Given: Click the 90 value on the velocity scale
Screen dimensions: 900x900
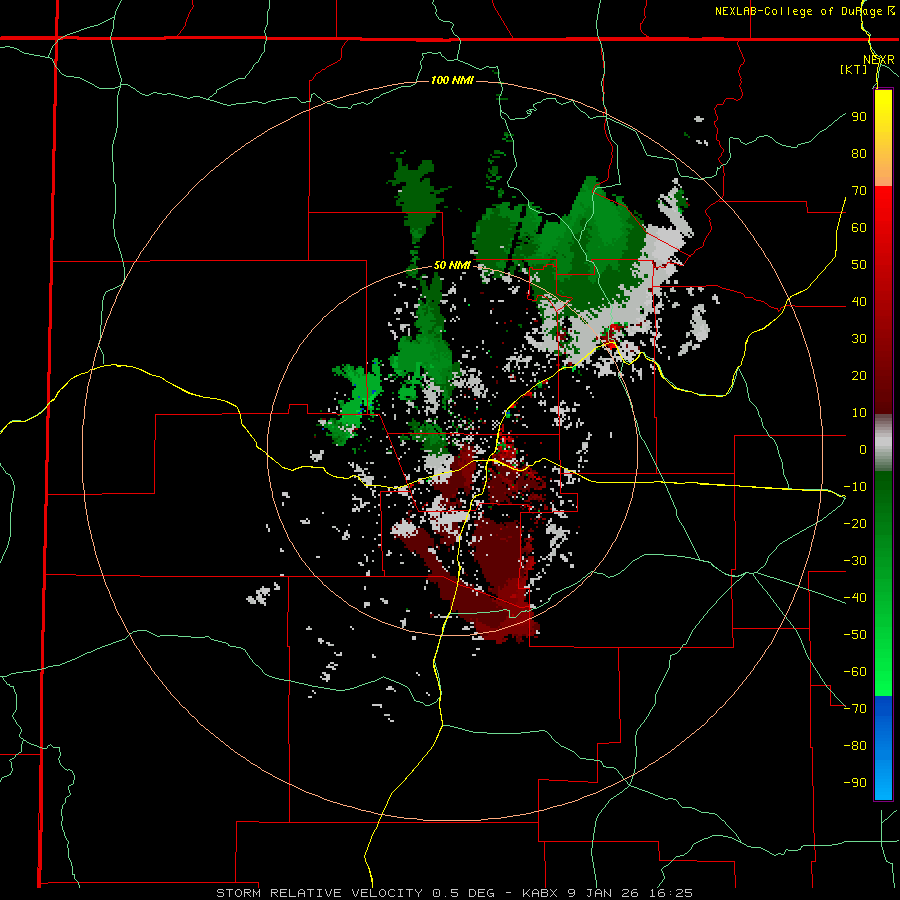Looking at the screenshot, I should coord(859,117).
